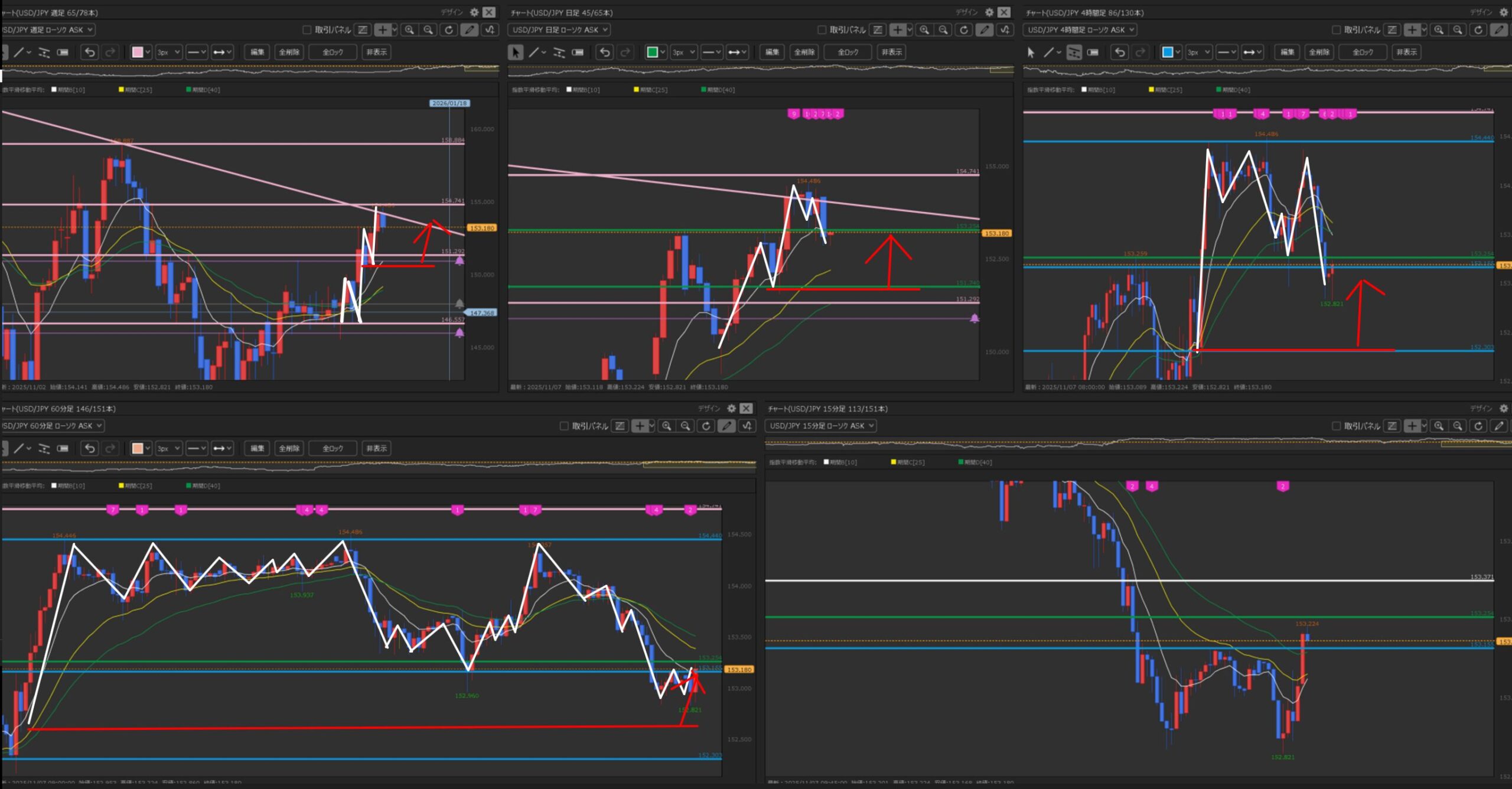Image resolution: width=1512 pixels, height=789 pixels.
Task: Zoom out on the 60-minute chart
Action: (x=685, y=426)
